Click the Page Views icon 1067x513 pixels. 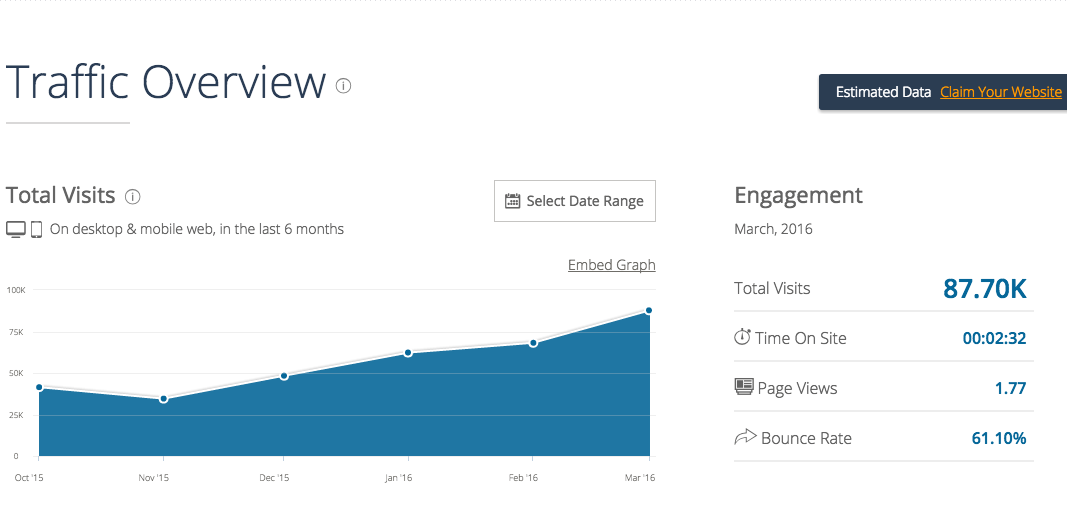pos(743,387)
